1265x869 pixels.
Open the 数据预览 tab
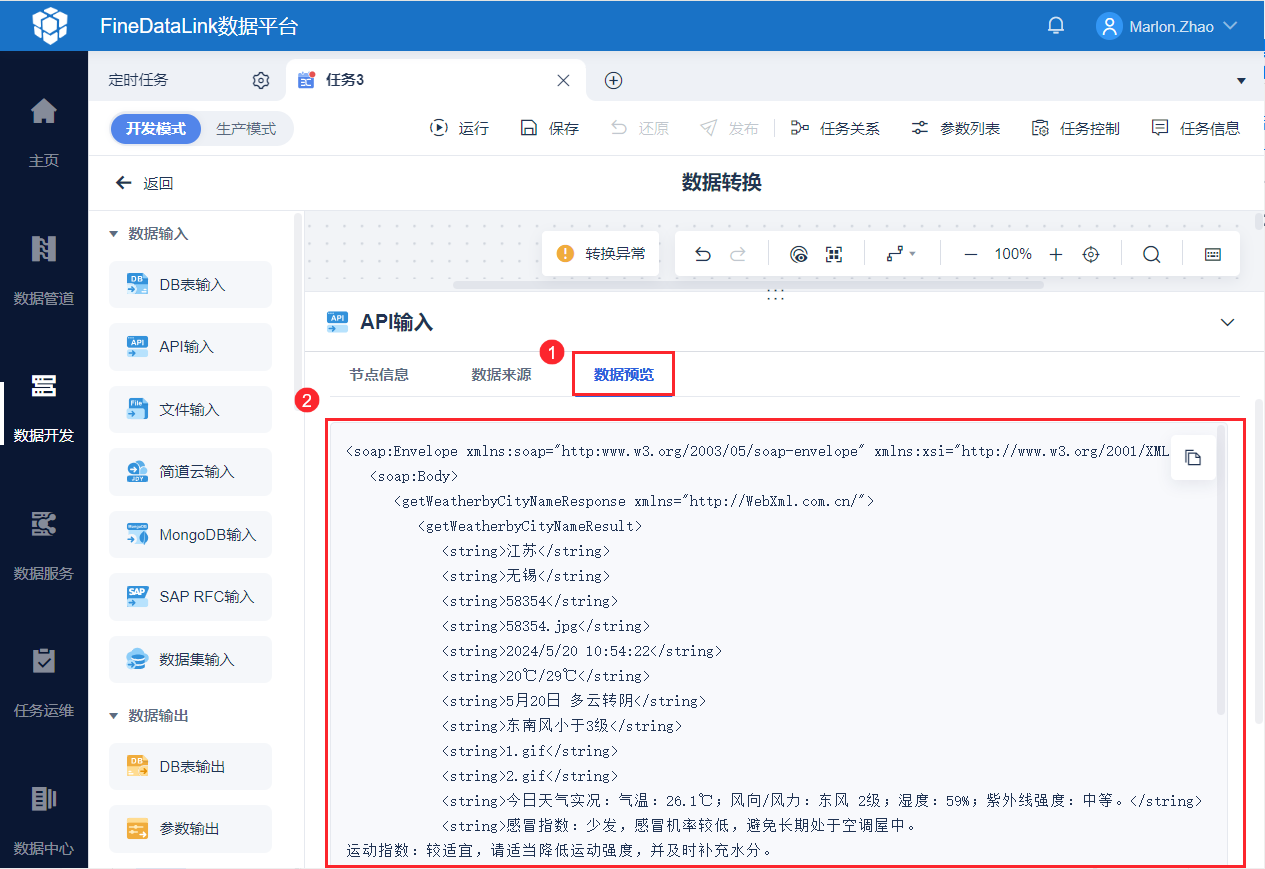624,375
